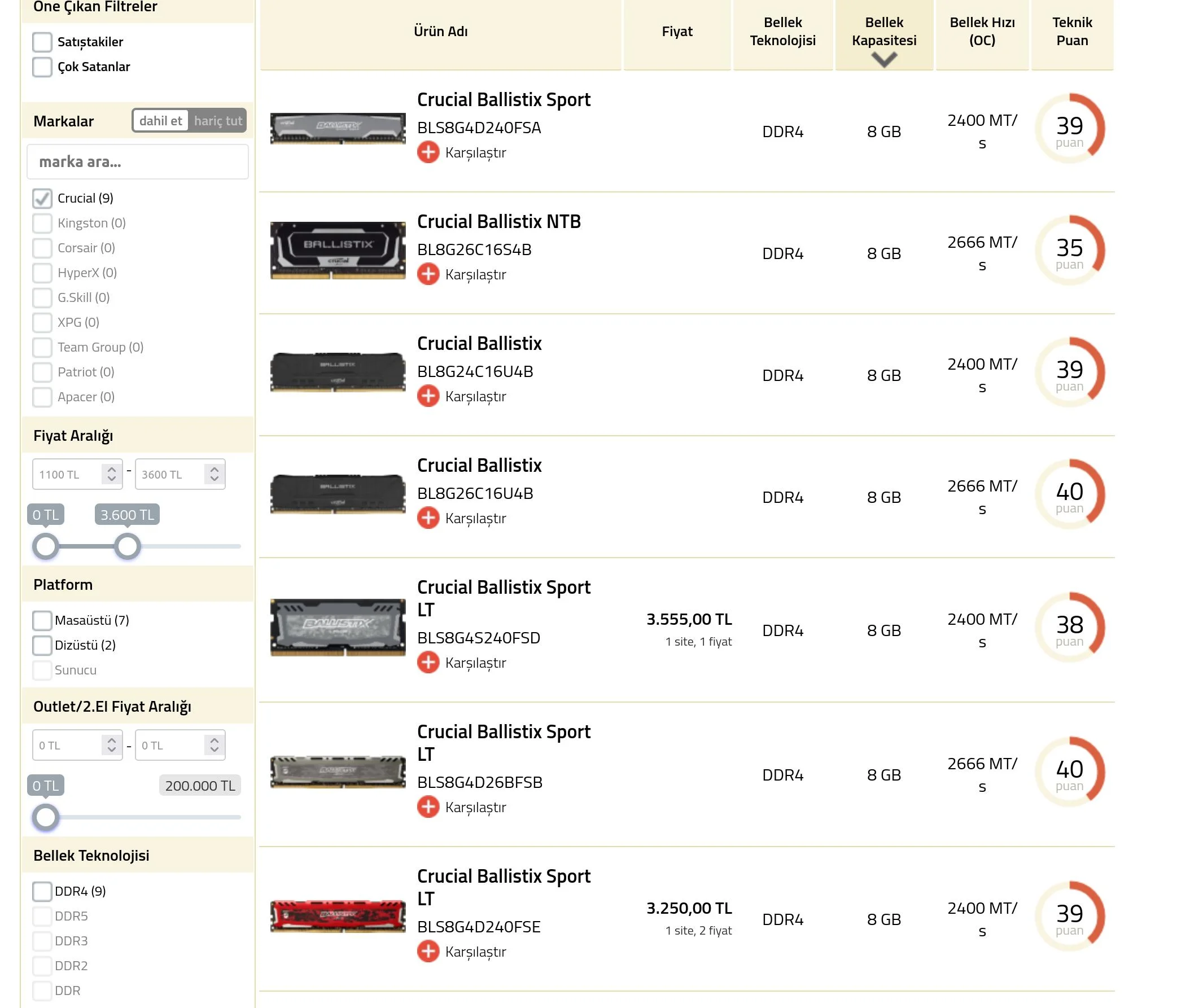Click compare plus icon for BL8G26C16U4B

[427, 518]
